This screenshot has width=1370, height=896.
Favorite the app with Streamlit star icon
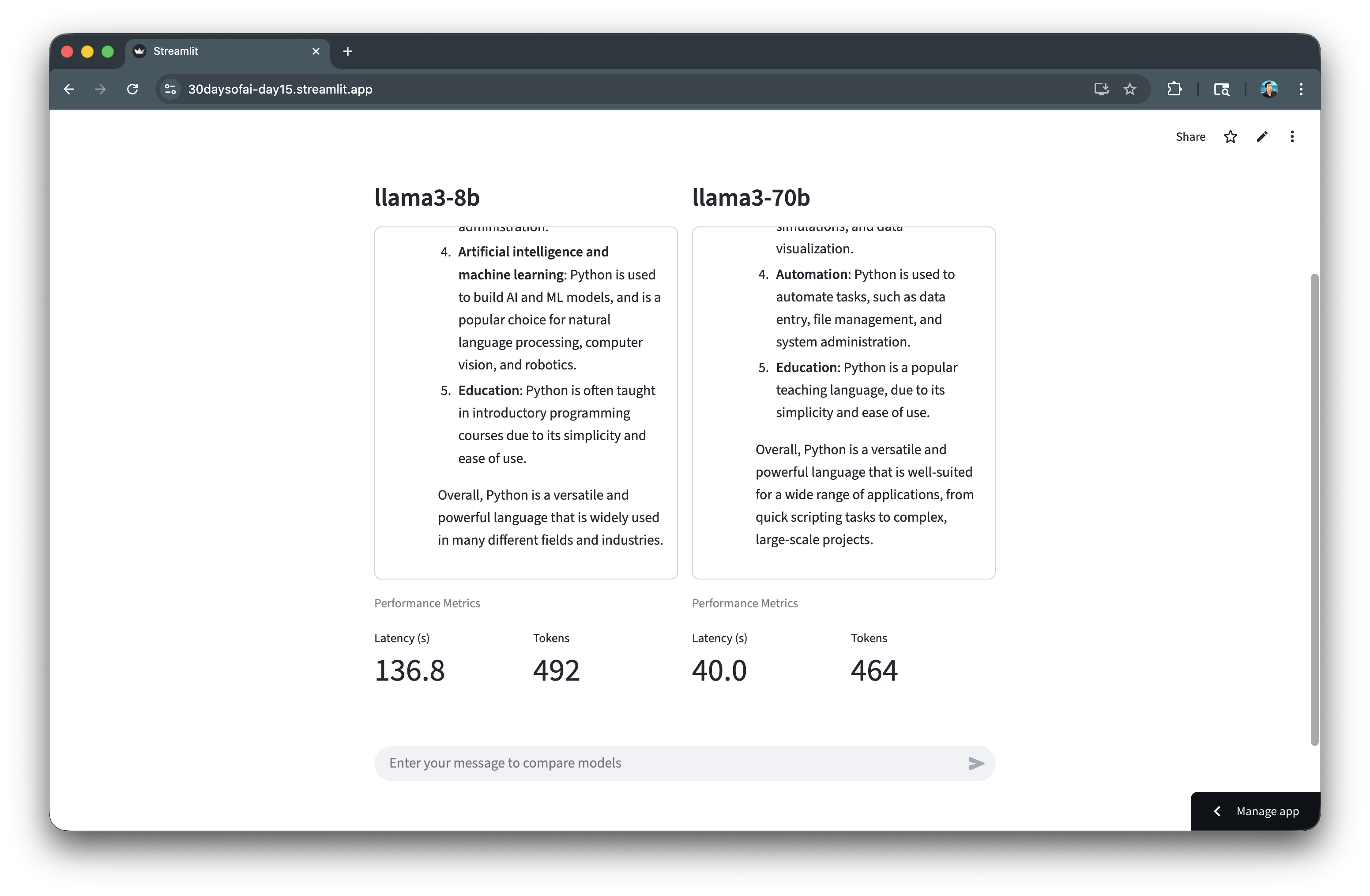pyautogui.click(x=1230, y=137)
